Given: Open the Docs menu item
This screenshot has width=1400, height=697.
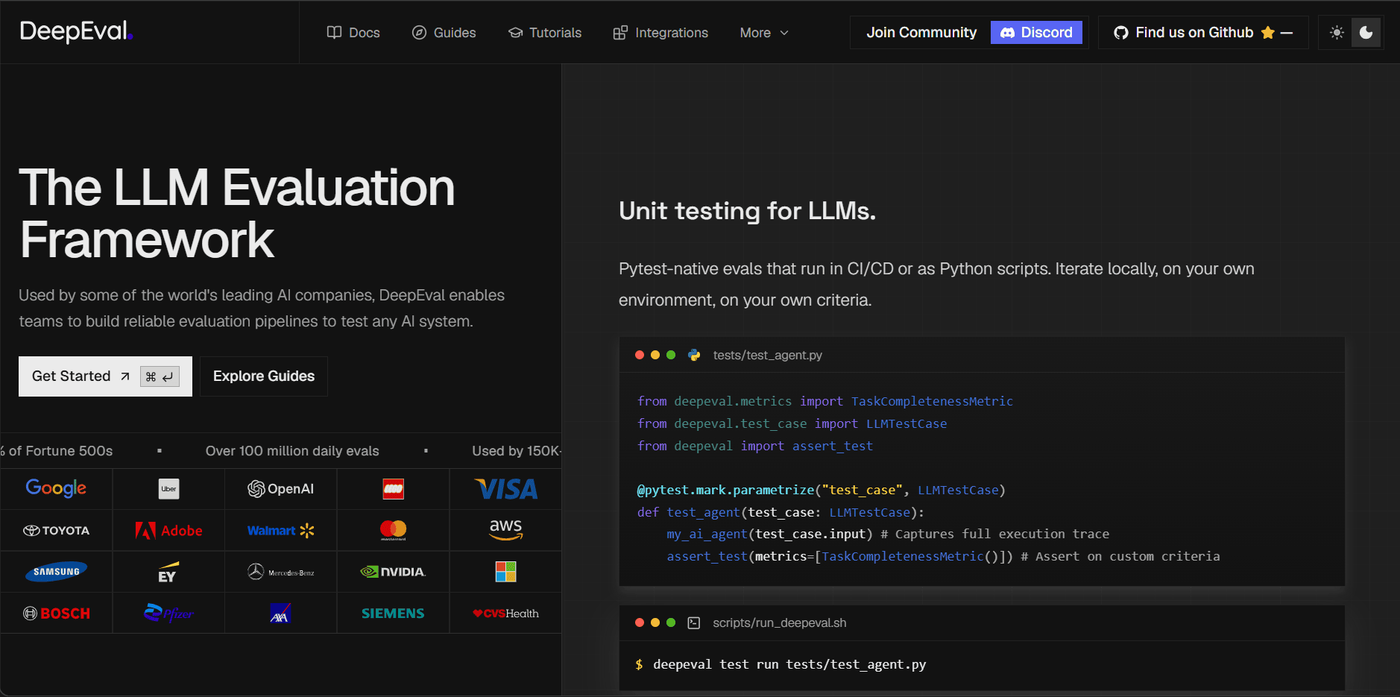Looking at the screenshot, I should [x=353, y=33].
